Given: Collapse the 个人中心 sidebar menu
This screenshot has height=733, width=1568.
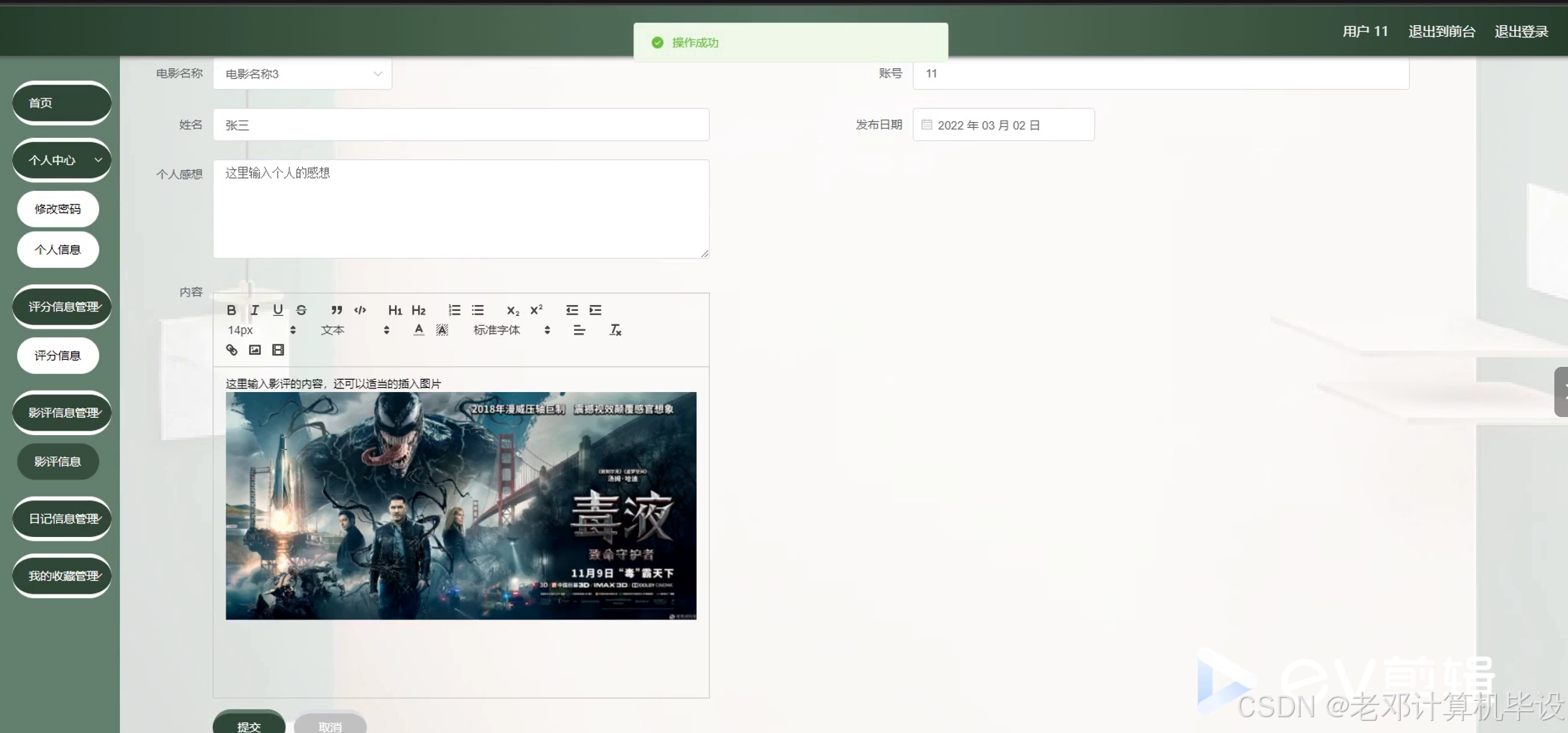Looking at the screenshot, I should (62, 160).
